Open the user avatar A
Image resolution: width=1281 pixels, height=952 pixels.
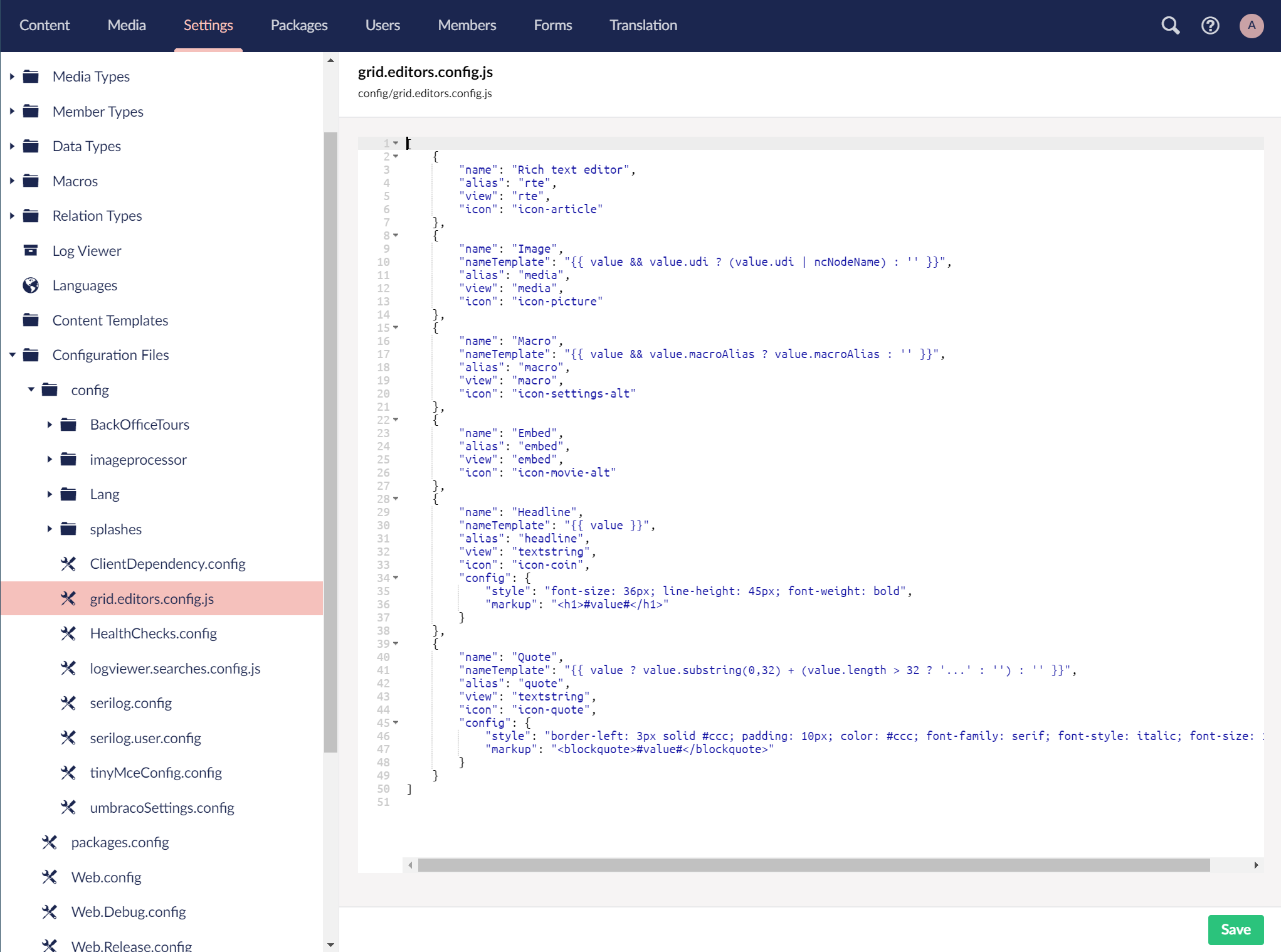1252,26
